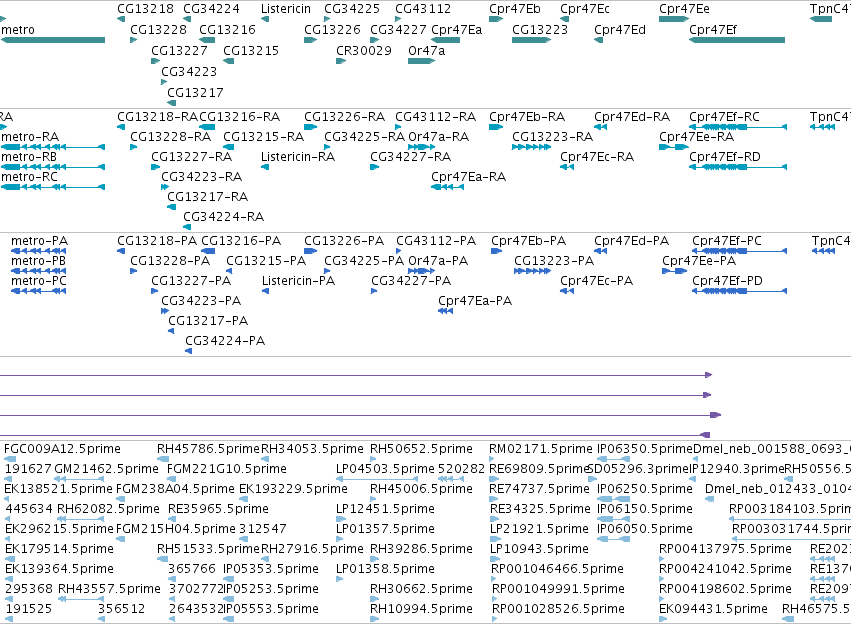Screen dimensions: 851x624
Task: Click the RH43557.5prime EST label
Action: [109, 589]
